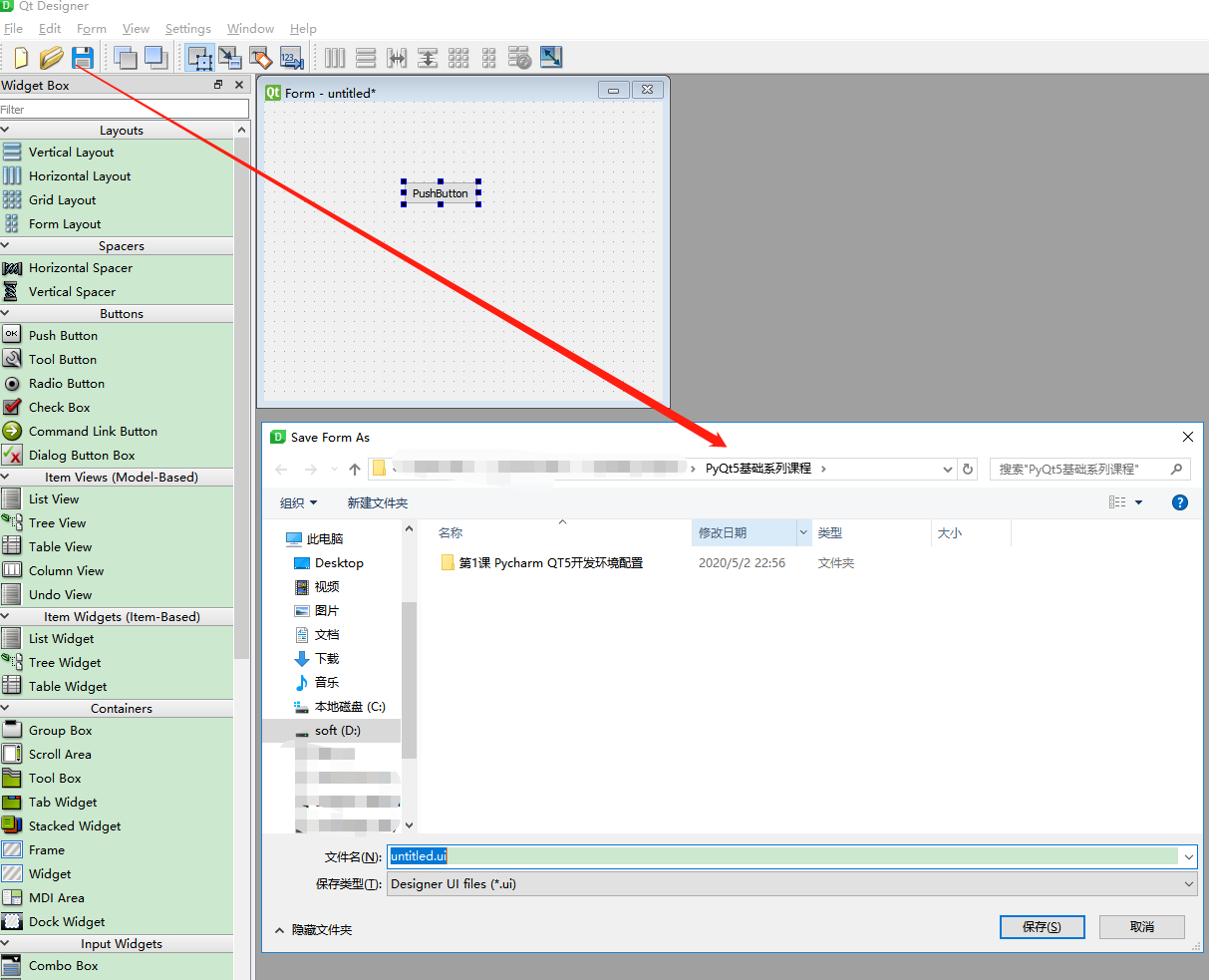Click the Save toolbar icon

(x=83, y=58)
